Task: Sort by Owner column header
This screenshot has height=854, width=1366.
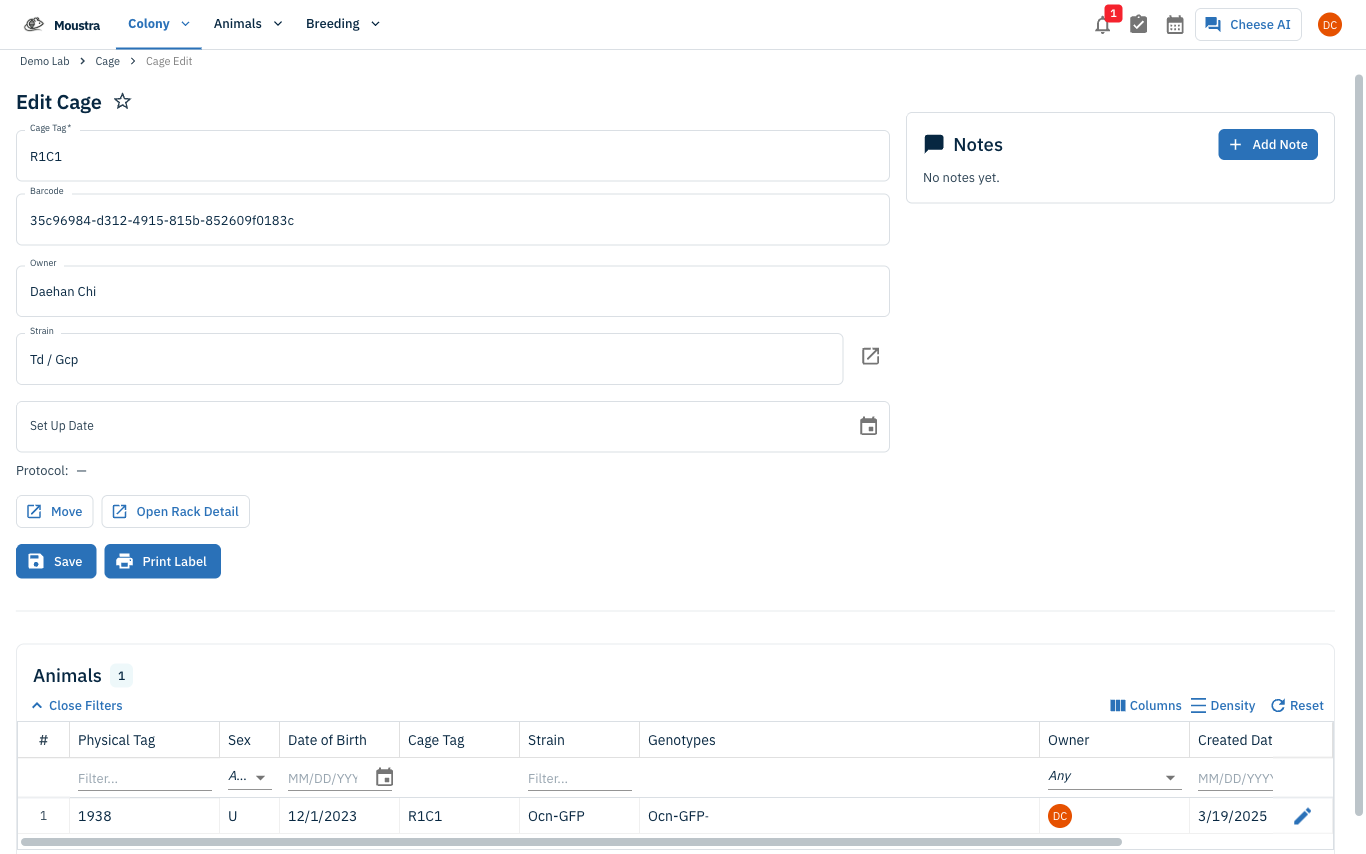Action: pyautogui.click(x=1113, y=740)
